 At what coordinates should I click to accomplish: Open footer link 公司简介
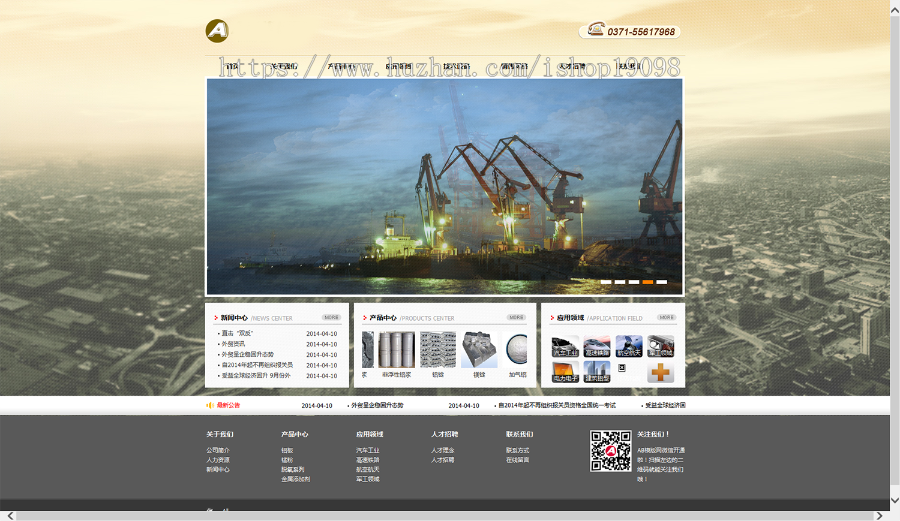[x=218, y=450]
